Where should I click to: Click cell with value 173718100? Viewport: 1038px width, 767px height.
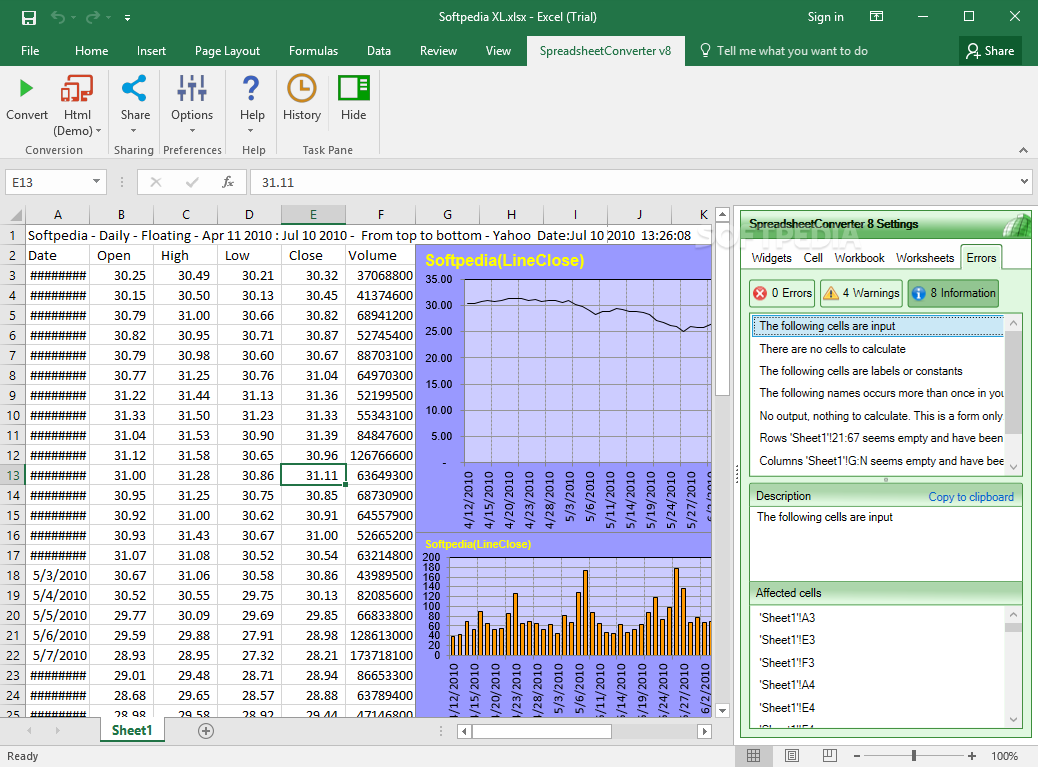point(381,656)
